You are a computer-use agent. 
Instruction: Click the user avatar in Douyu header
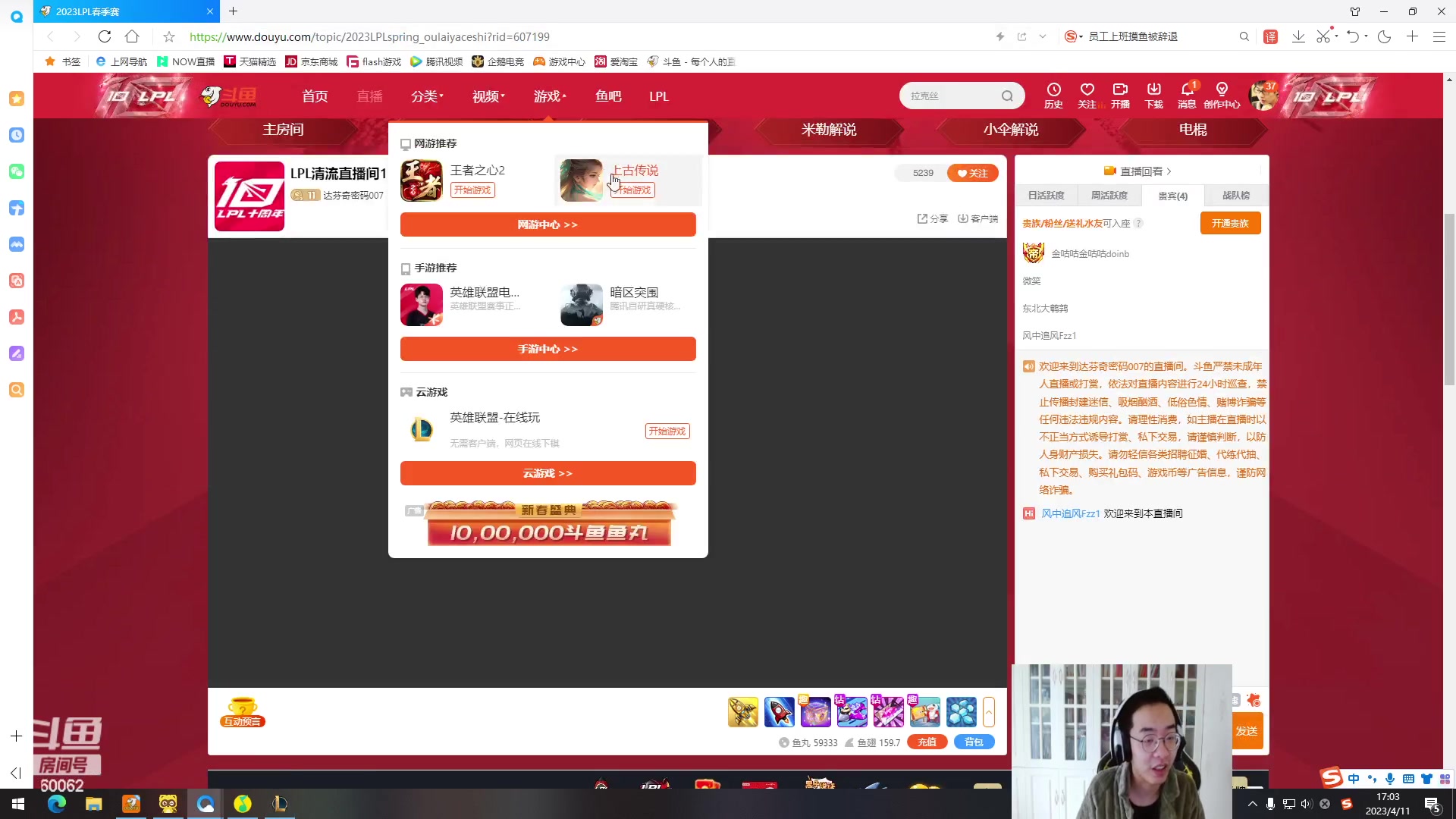point(1263,96)
